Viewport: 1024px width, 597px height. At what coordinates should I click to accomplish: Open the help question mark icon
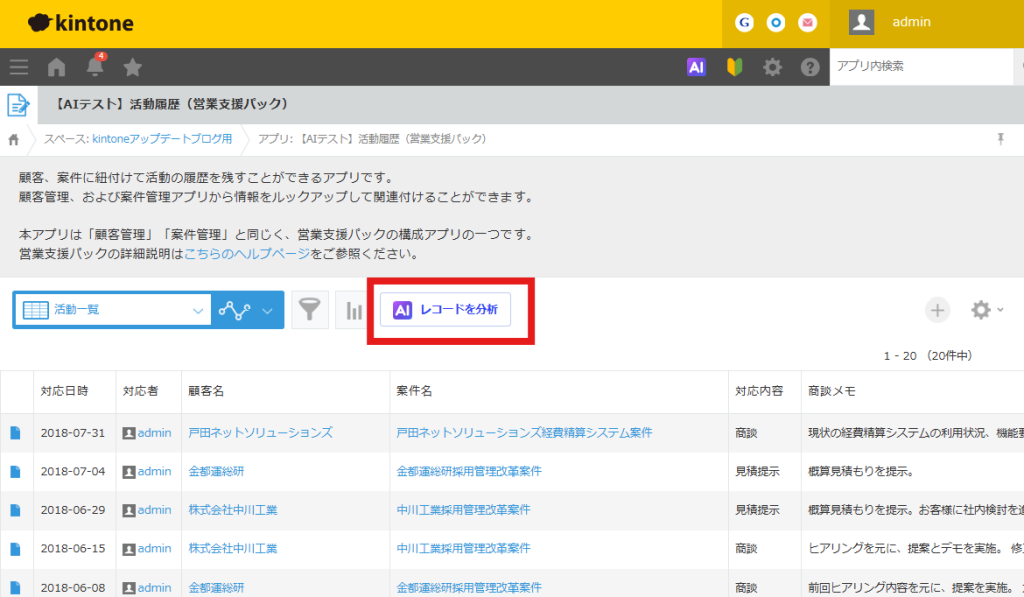(810, 67)
